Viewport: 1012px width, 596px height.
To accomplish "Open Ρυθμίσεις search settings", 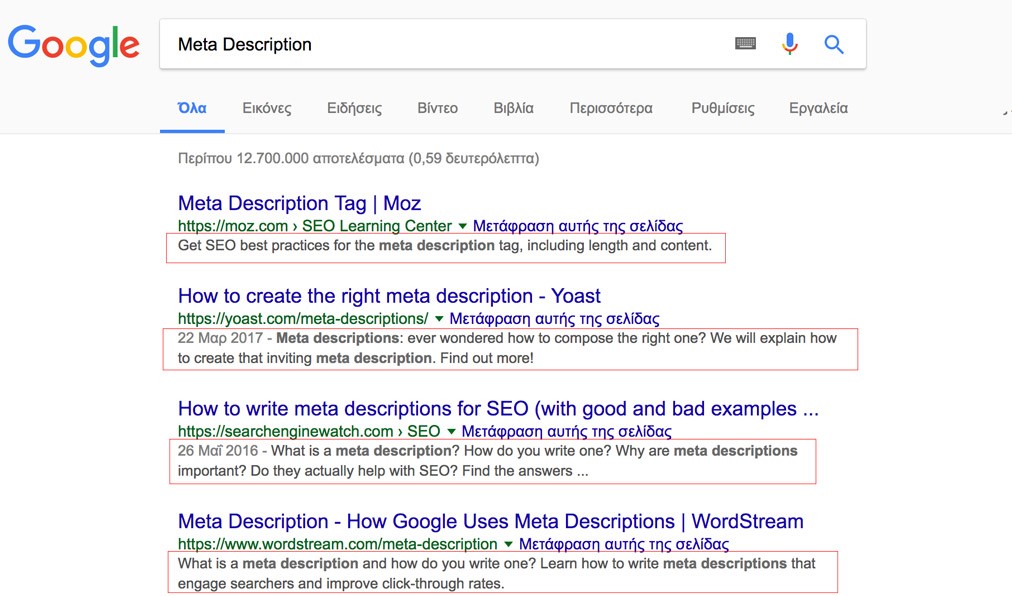I will (x=722, y=108).
